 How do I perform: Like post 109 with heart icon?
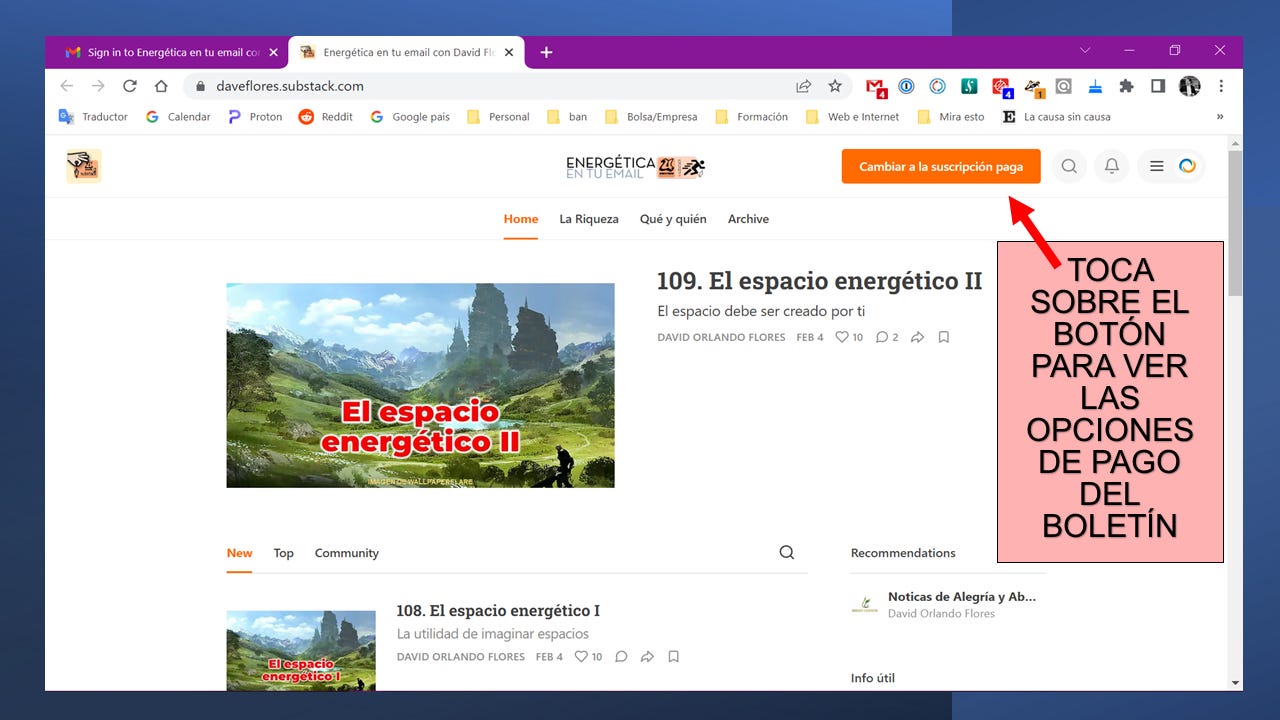pos(849,337)
